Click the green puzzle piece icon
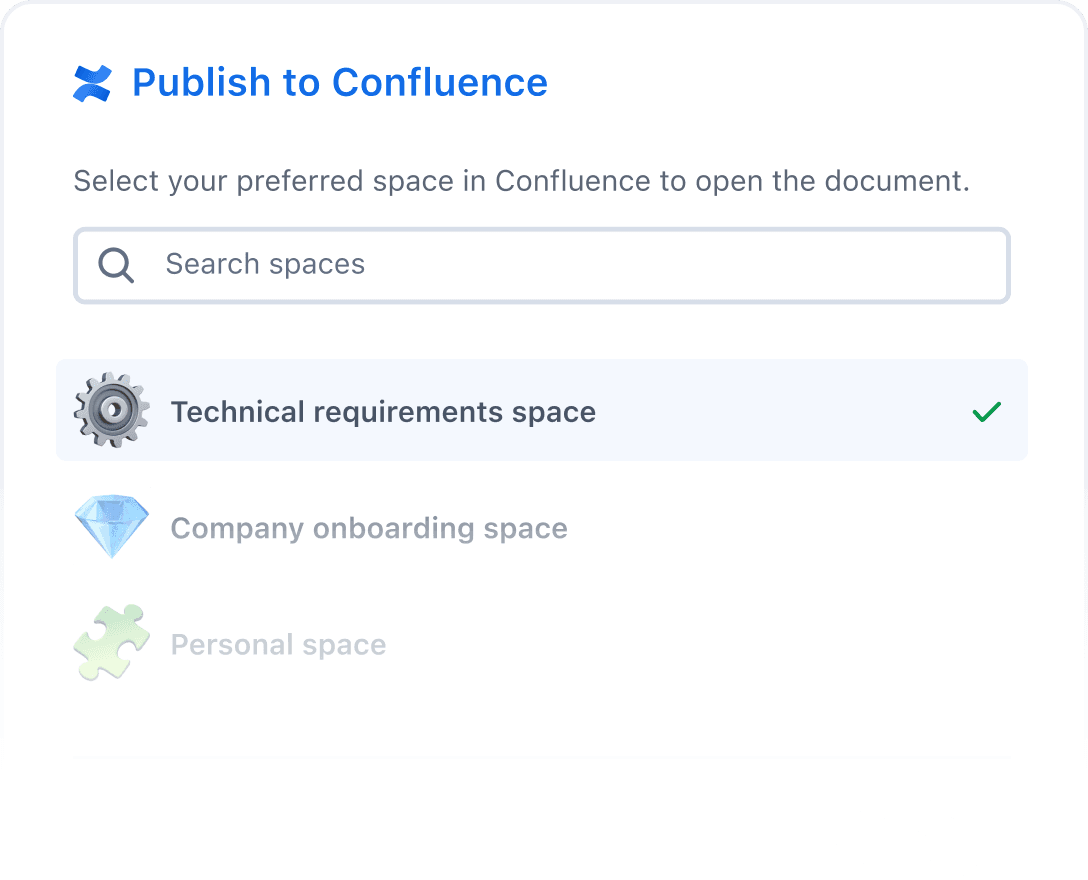1088x880 pixels. click(x=112, y=643)
